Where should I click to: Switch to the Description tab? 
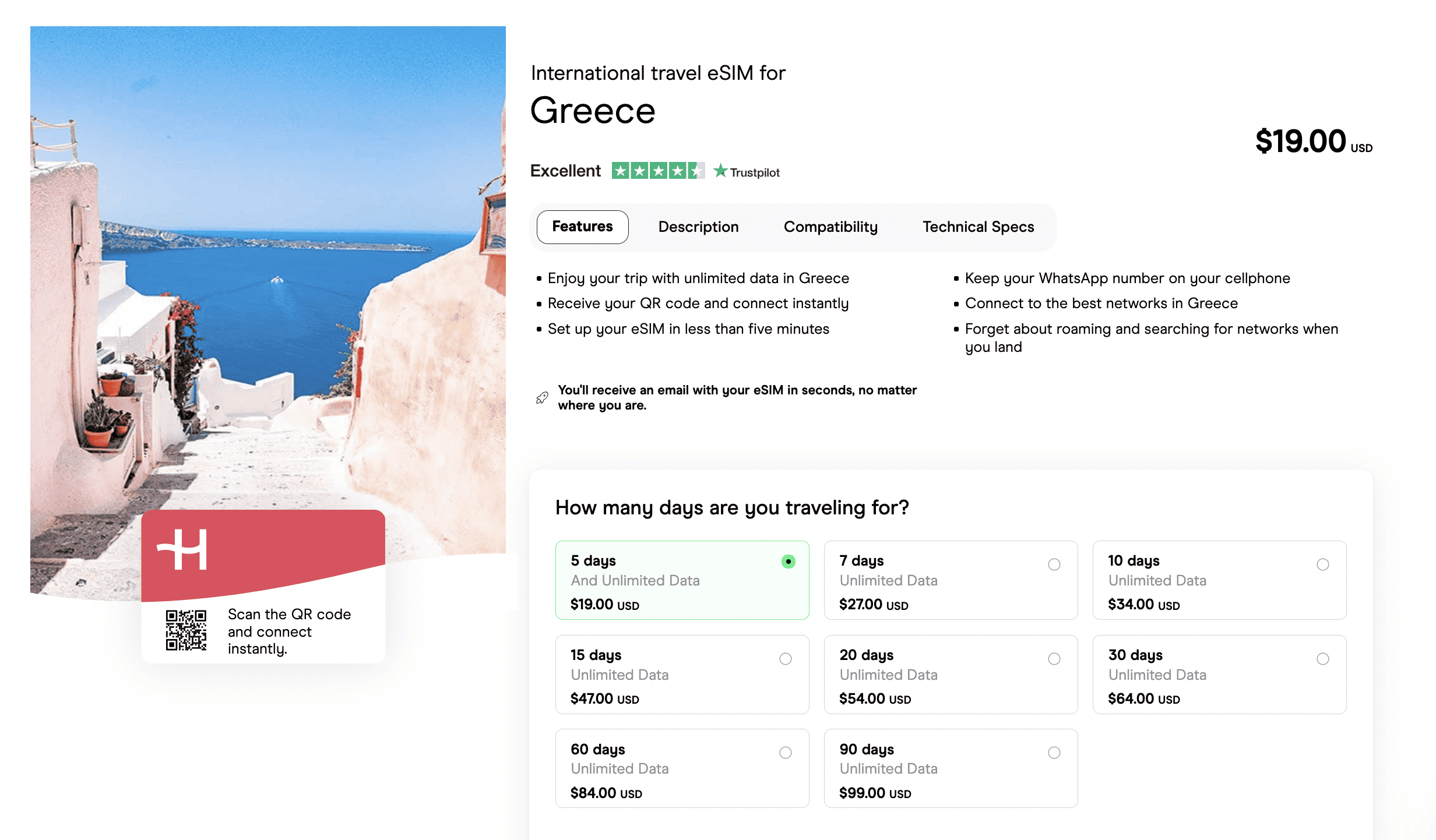click(x=698, y=227)
